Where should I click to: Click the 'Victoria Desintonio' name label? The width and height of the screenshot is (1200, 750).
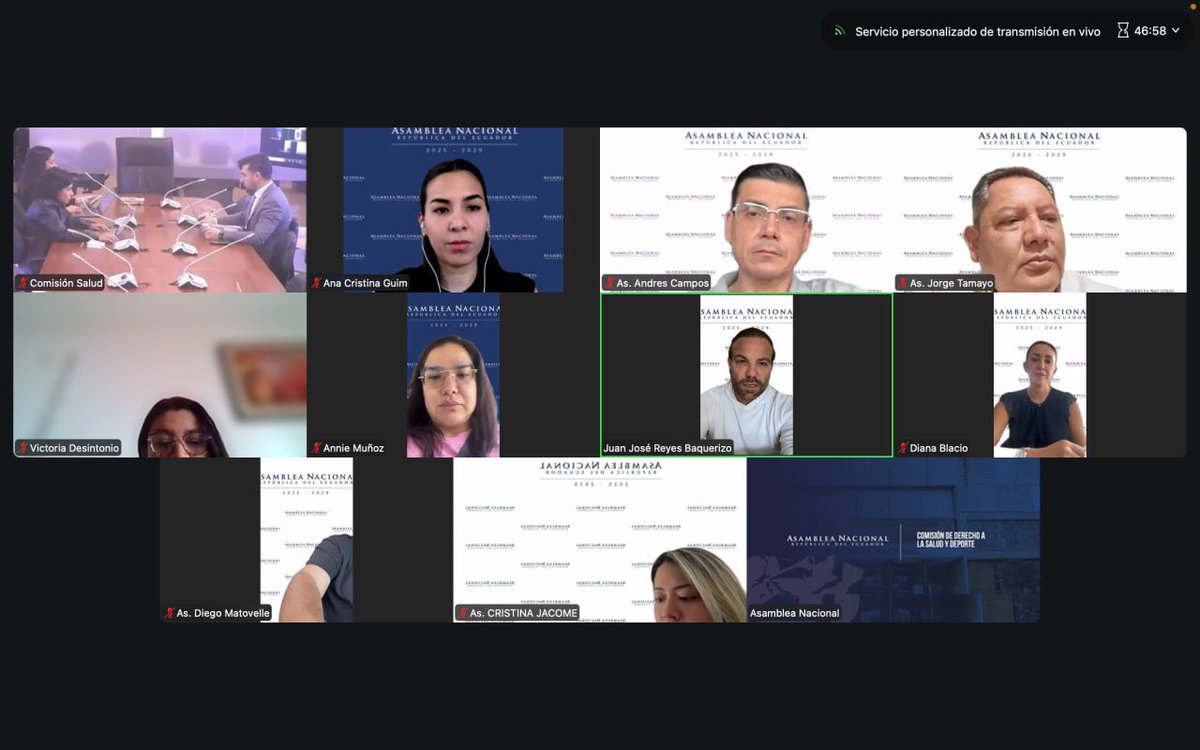point(74,448)
